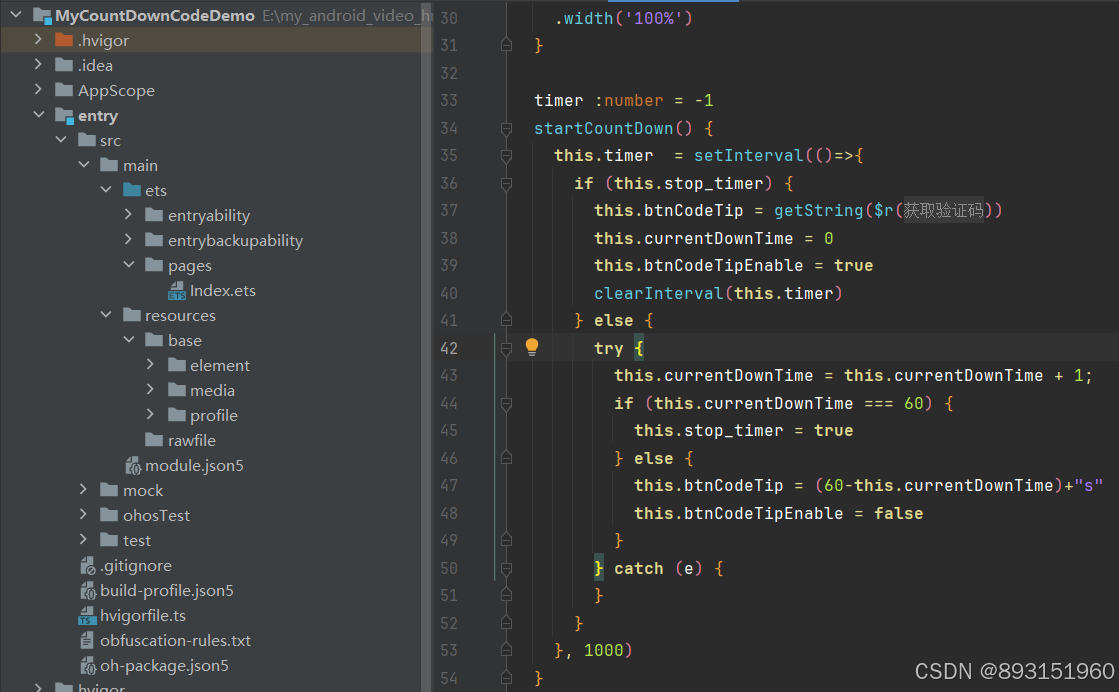The image size is (1119, 692).
Task: Select the ets source folder icon
Action: (132, 190)
